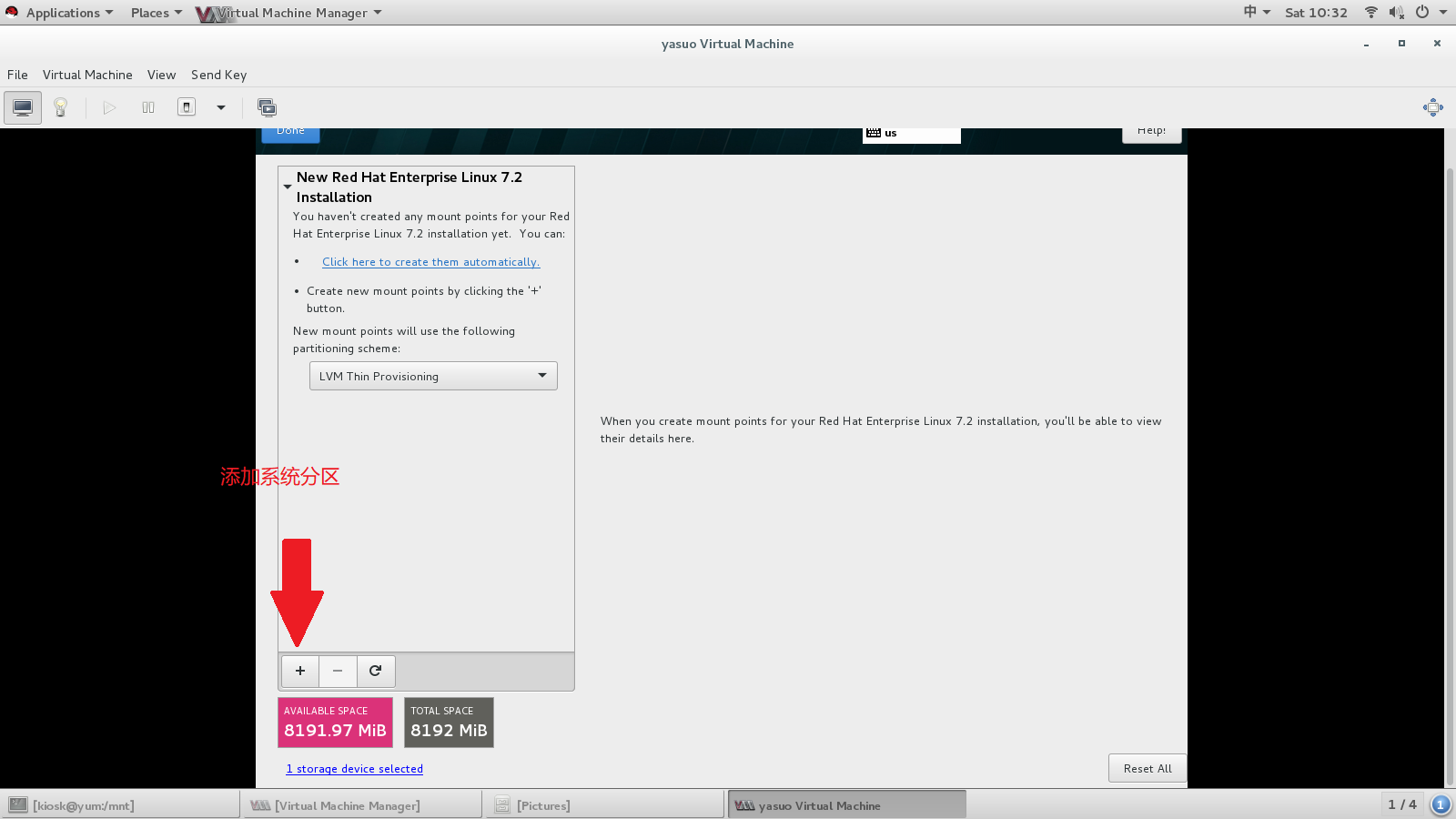Viewport: 1456px width, 819px height.
Task: Click the notification indicator icon
Action: (1441, 804)
